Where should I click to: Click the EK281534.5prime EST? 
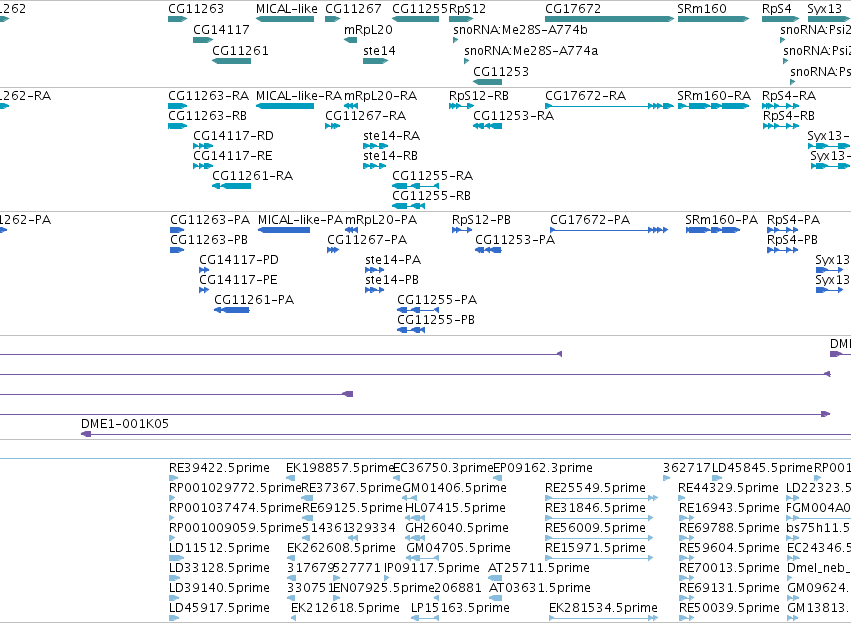click(604, 618)
